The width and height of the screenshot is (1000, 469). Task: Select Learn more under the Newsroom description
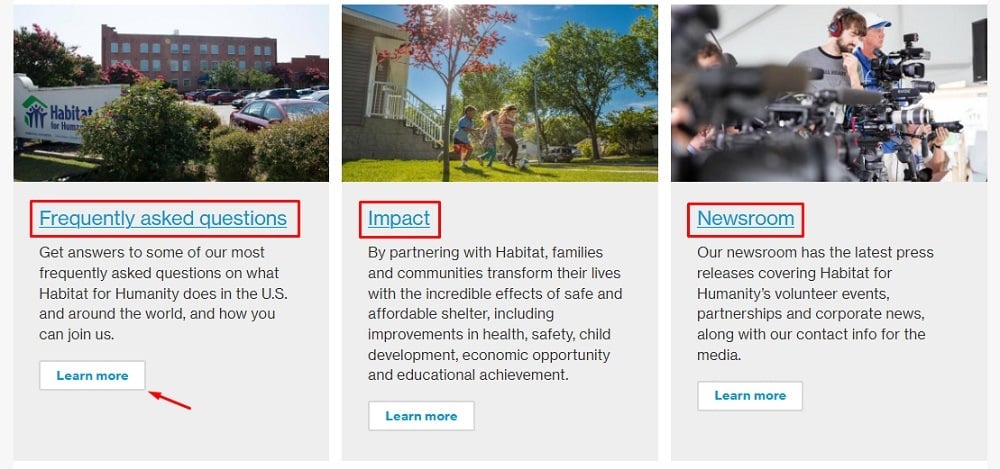click(x=750, y=396)
